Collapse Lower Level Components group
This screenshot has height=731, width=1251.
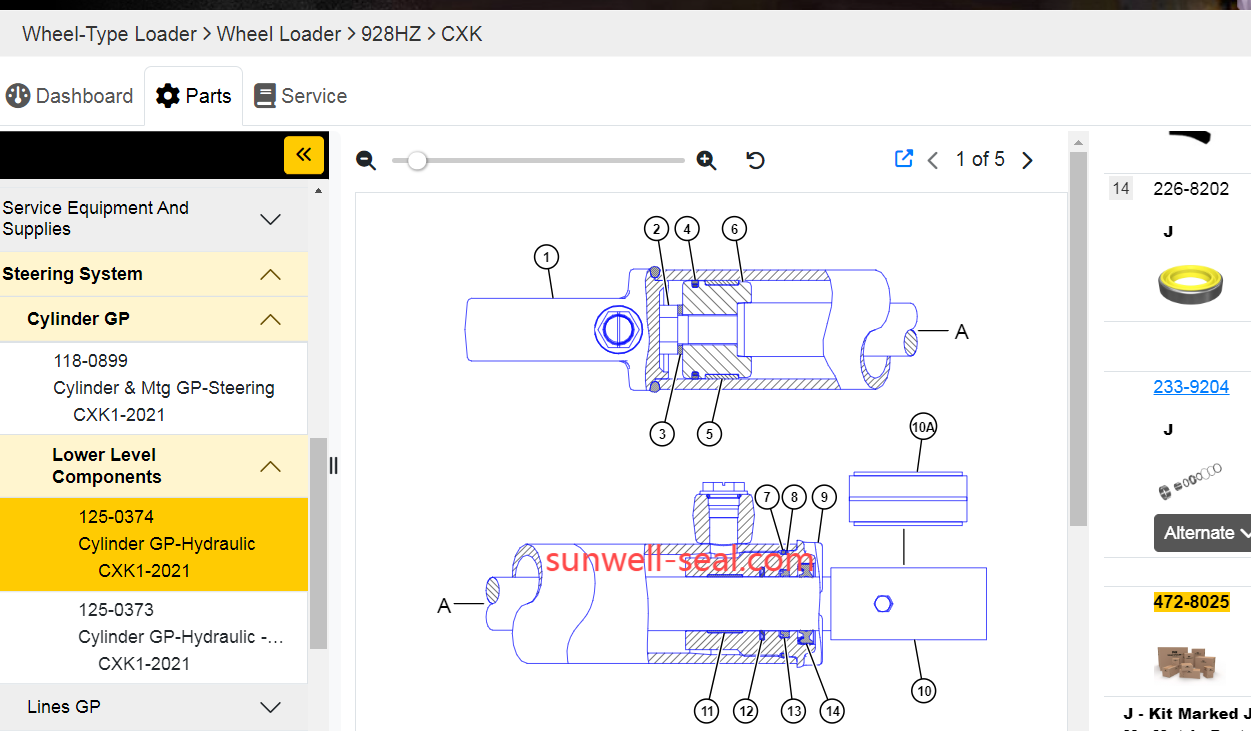tap(270, 466)
